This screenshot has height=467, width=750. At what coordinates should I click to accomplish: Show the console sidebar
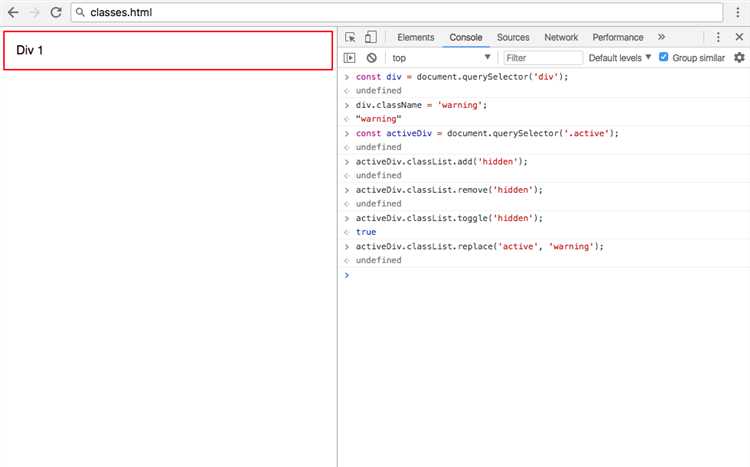tap(350, 58)
